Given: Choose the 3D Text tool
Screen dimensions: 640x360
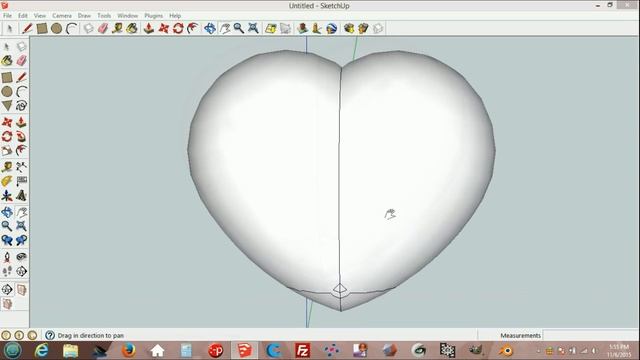Looking at the screenshot, I should coord(21,196).
